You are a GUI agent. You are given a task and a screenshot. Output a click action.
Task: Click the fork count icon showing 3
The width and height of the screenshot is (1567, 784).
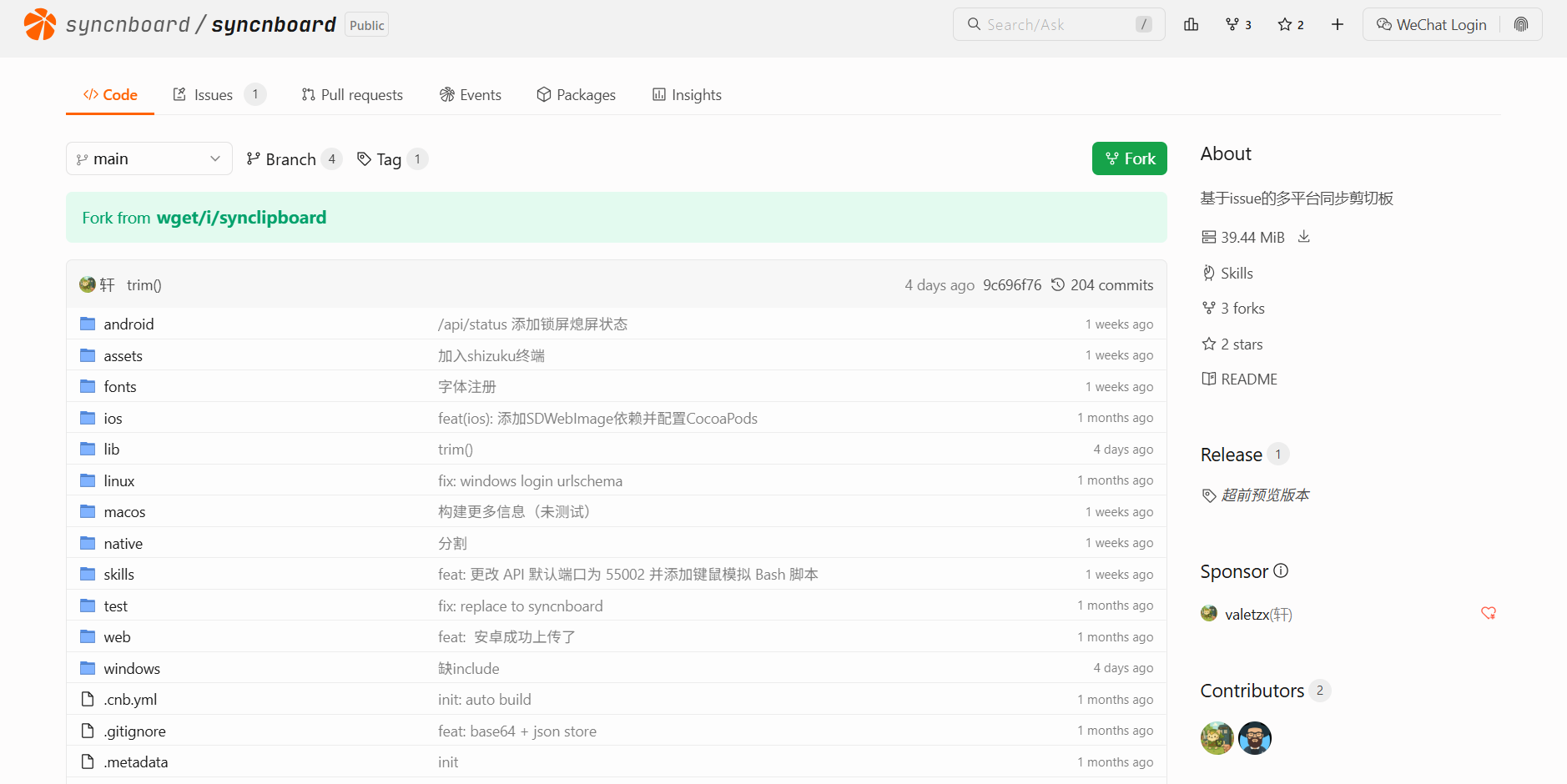coord(1232,24)
